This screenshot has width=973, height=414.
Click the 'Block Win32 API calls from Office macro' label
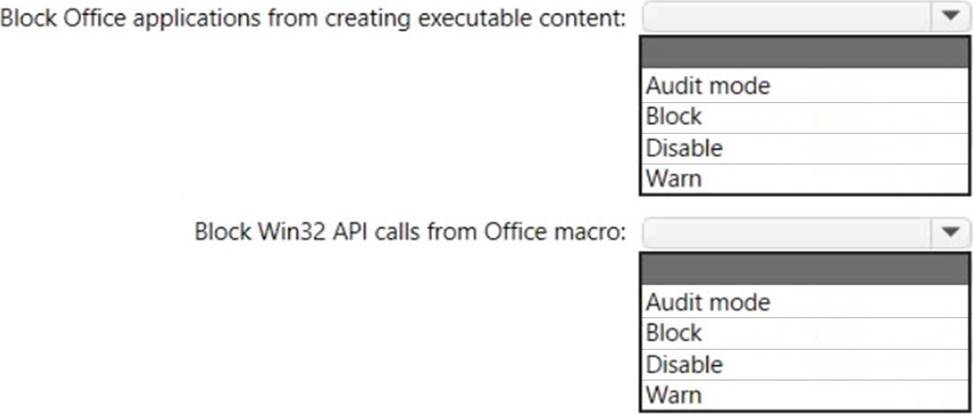[410, 233]
